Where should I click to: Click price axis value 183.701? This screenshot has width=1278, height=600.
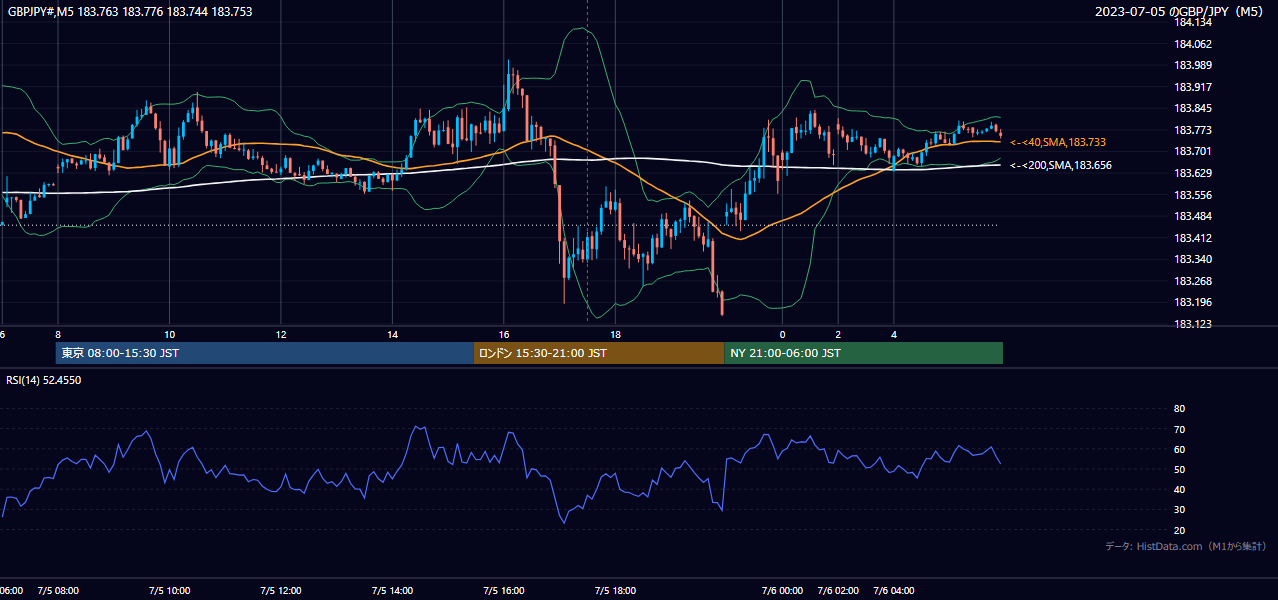pyautogui.click(x=1192, y=152)
